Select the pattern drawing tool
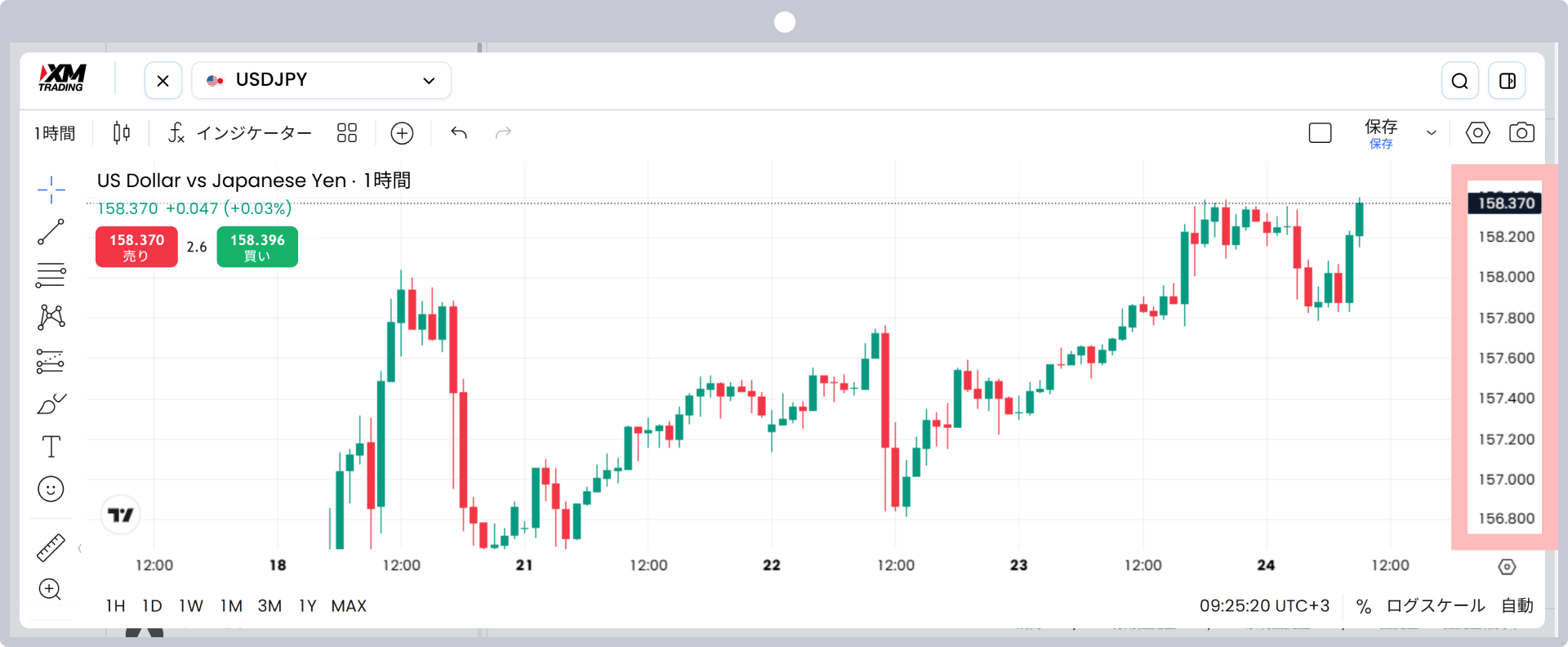The image size is (1568, 647). [x=51, y=317]
